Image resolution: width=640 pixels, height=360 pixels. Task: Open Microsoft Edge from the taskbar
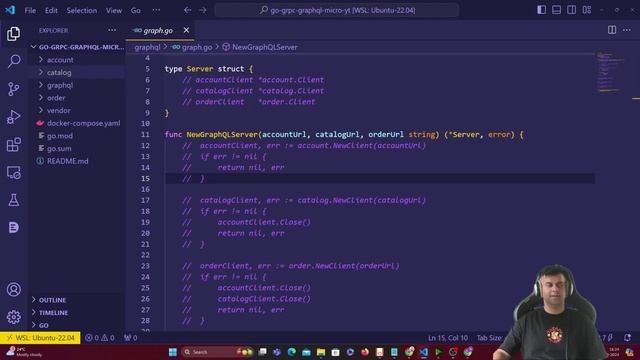pos(291,352)
